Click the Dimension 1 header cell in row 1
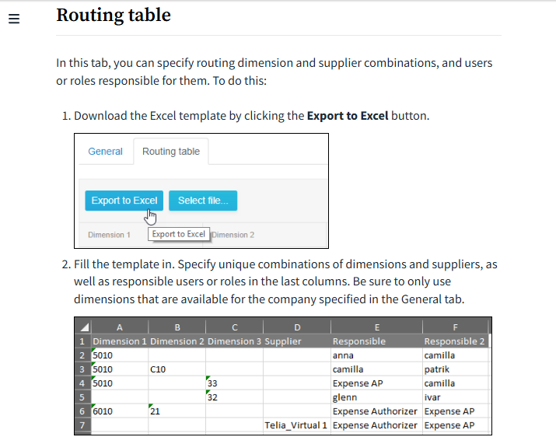 click(120, 341)
